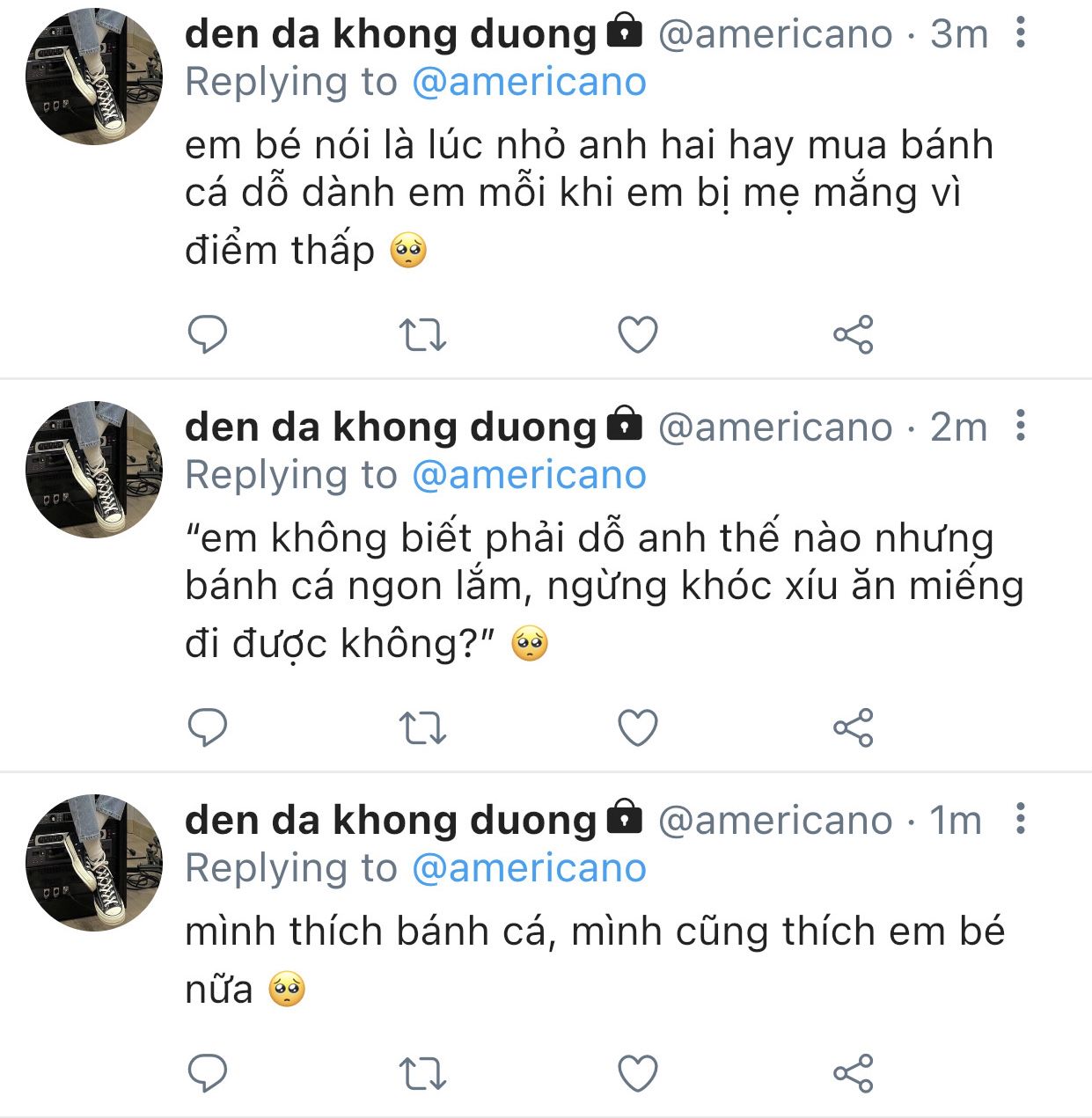This screenshot has height=1118, width=1092.
Task: Open @americano mention link in 2m tweet
Action: (x=529, y=475)
